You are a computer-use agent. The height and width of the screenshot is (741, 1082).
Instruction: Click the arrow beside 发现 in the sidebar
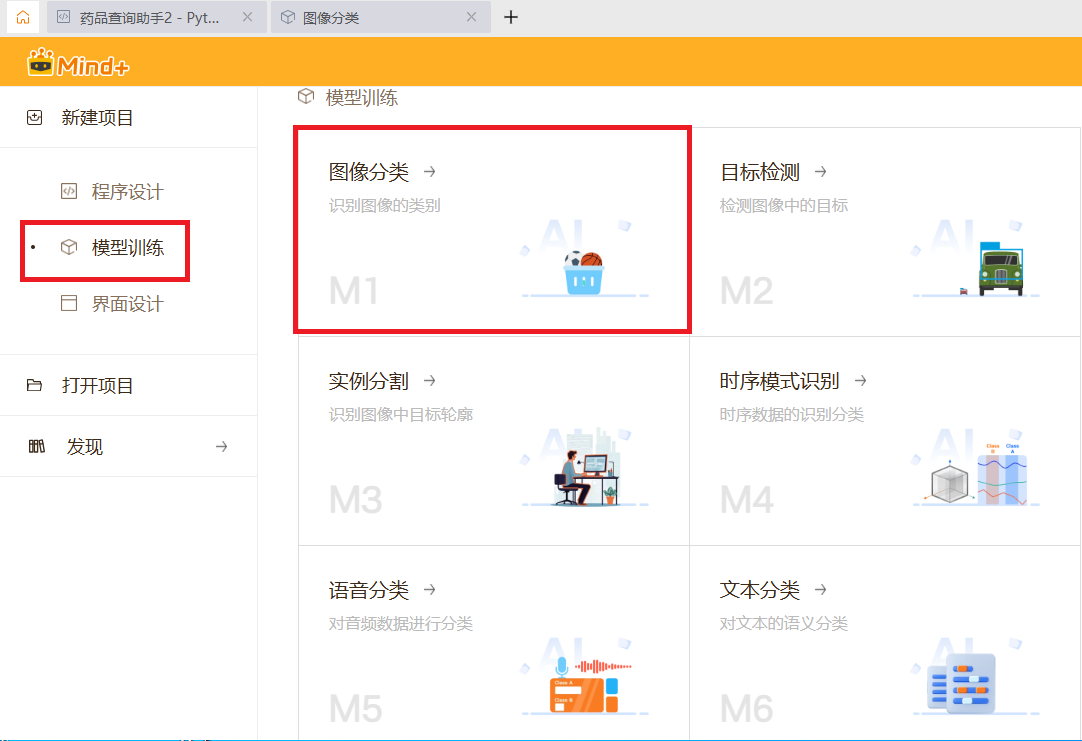221,447
